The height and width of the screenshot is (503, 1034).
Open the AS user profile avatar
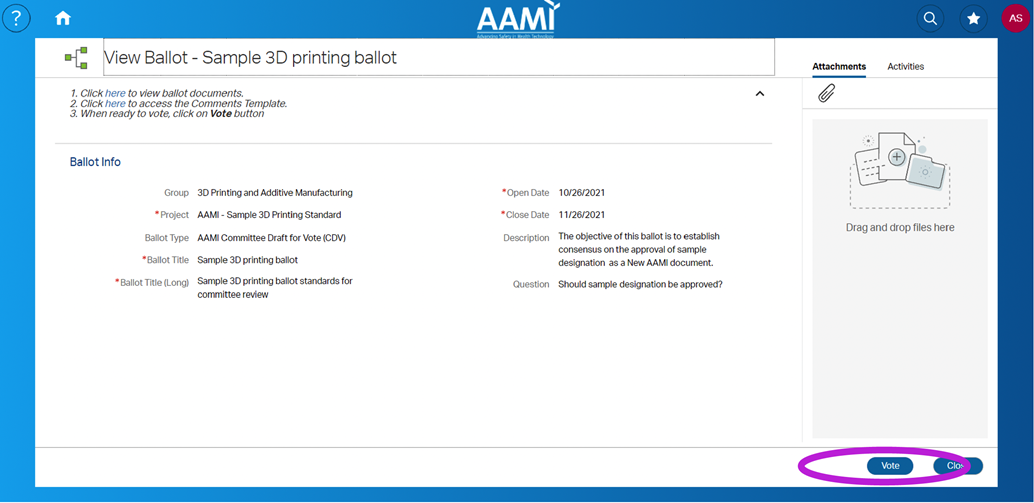coord(1016,18)
